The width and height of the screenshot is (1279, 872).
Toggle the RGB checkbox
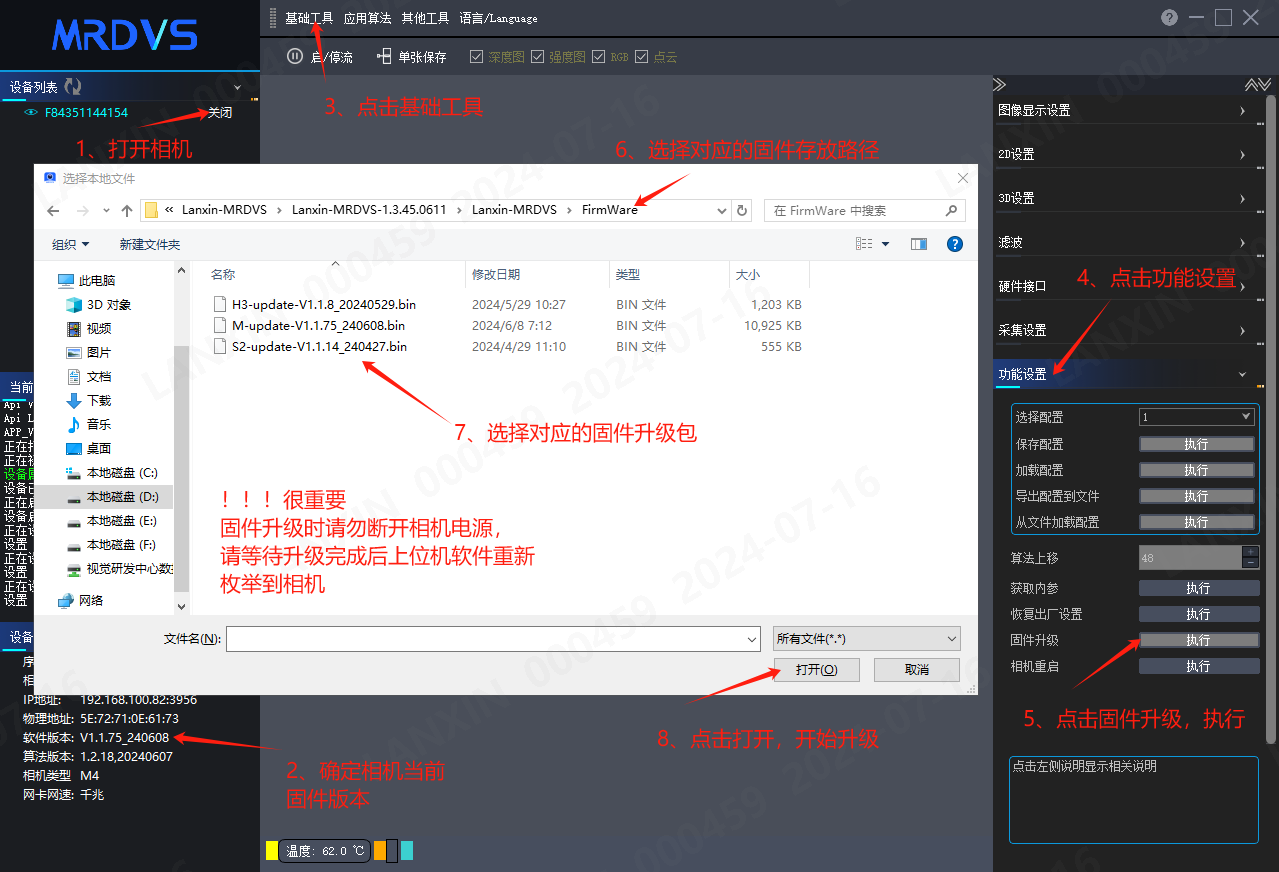(x=598, y=57)
